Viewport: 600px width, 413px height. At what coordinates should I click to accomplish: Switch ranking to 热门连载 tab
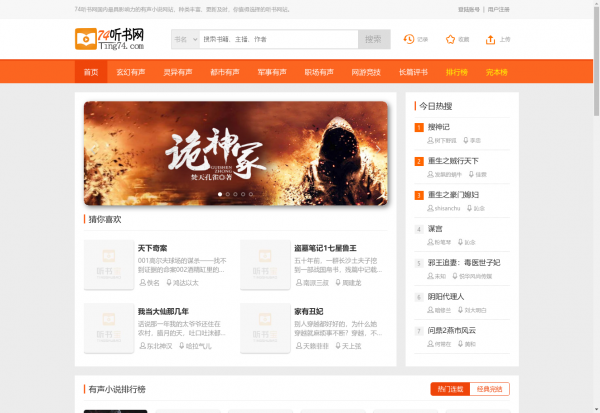point(450,389)
